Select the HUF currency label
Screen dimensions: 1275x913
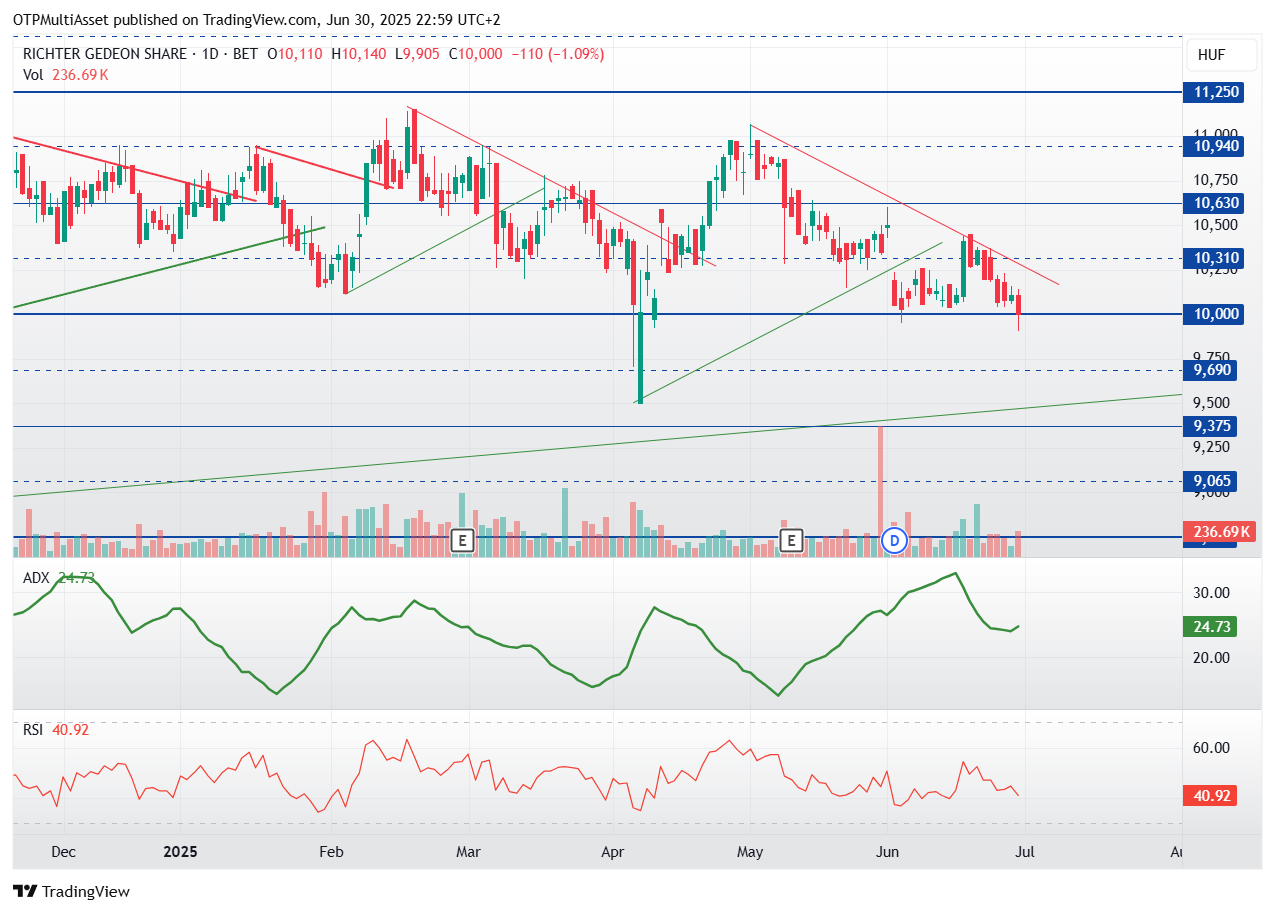[x=1210, y=55]
